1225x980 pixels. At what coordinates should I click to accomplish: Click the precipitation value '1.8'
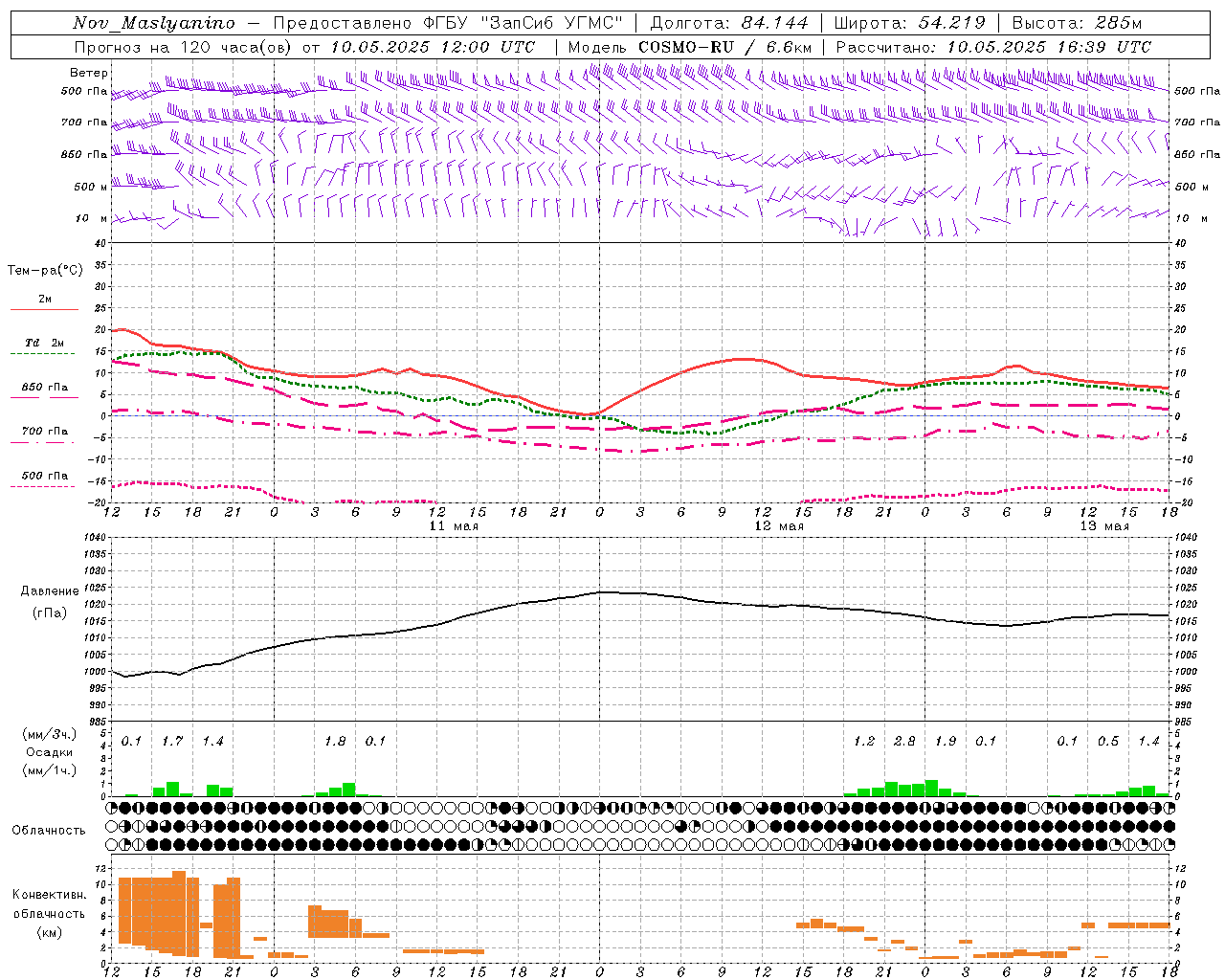(335, 742)
